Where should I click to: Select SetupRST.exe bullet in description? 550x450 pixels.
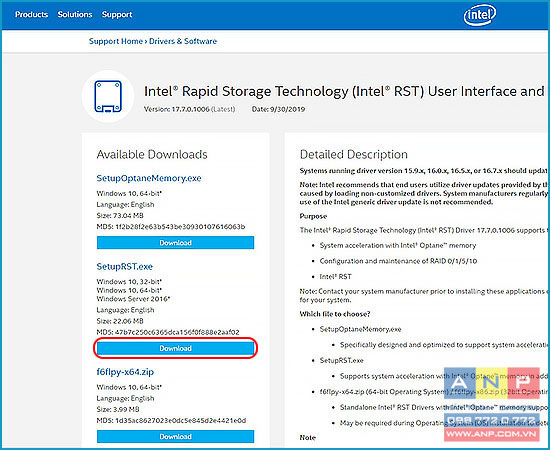coord(341,361)
